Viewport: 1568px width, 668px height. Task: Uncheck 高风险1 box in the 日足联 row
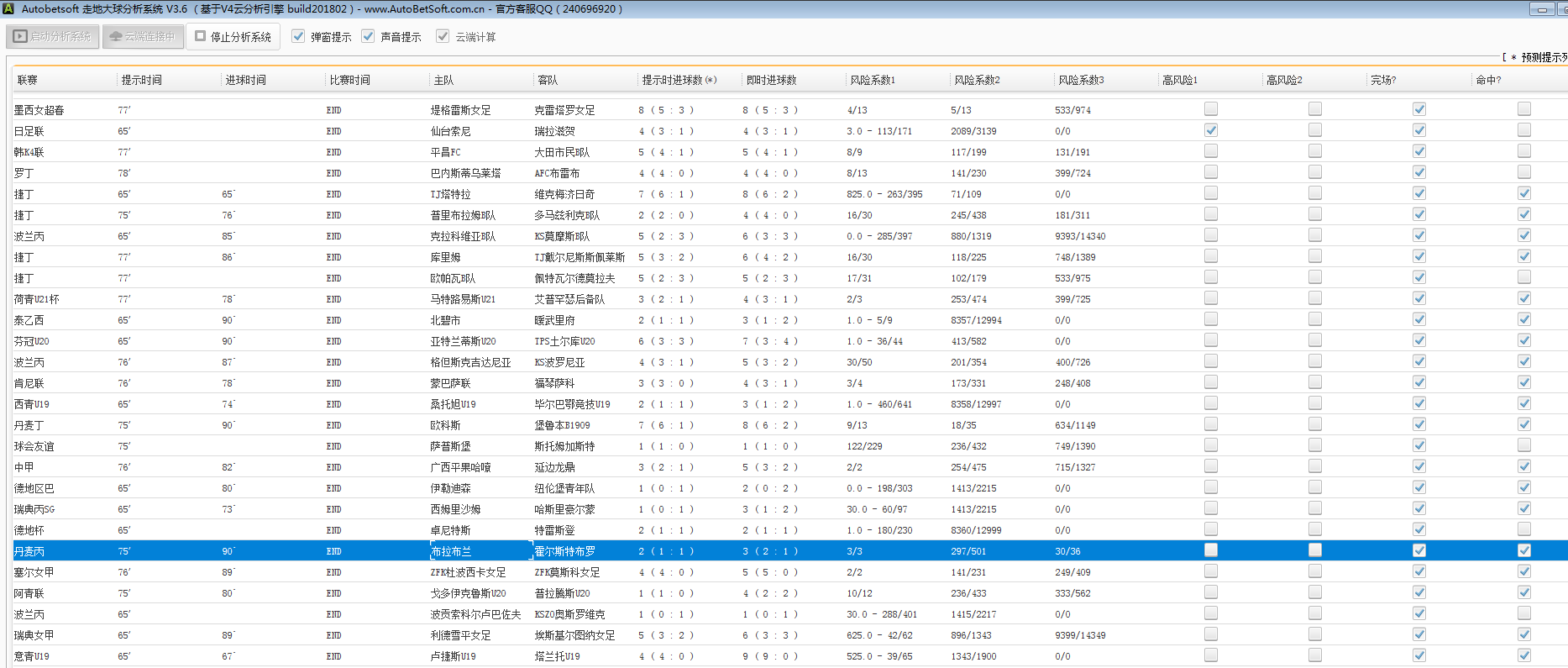coord(1210,130)
